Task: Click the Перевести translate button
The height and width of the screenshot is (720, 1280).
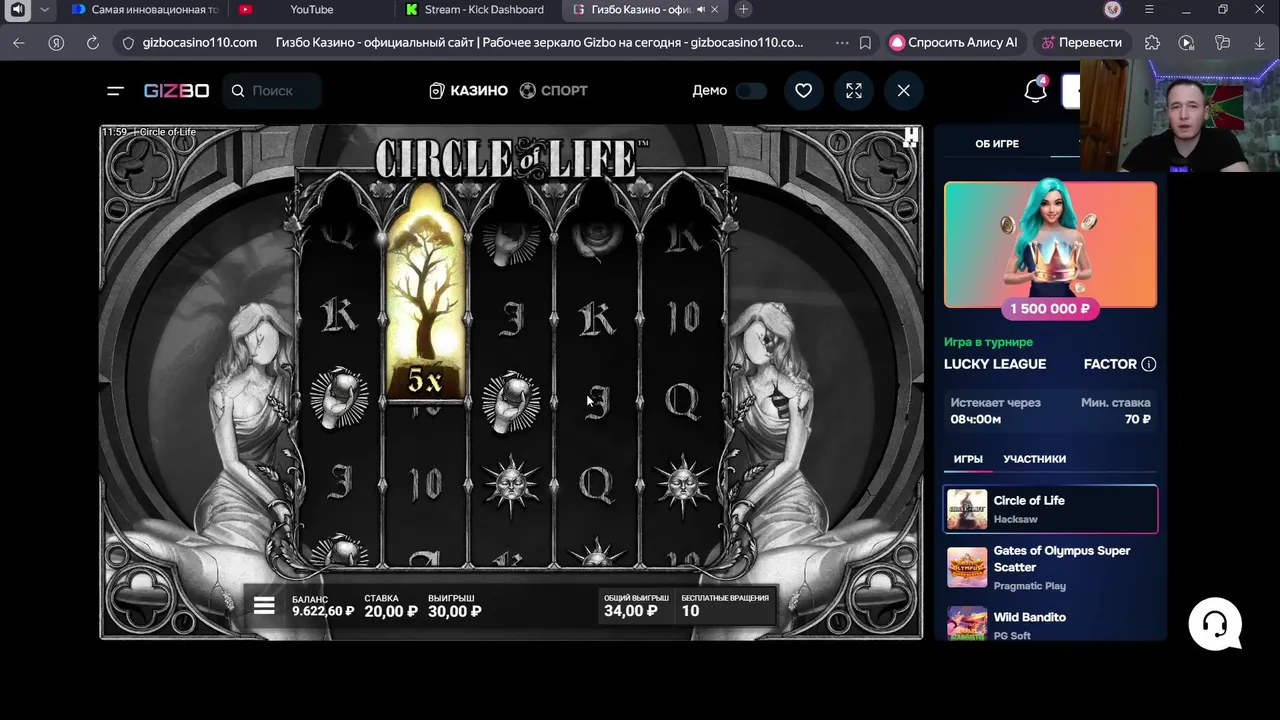Action: pos(1081,43)
